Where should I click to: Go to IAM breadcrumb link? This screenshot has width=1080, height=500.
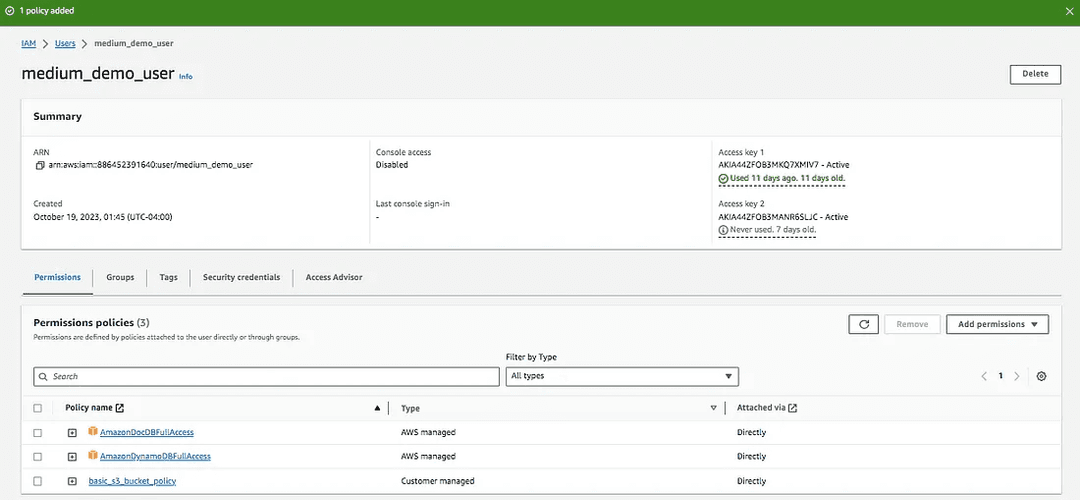[29, 43]
